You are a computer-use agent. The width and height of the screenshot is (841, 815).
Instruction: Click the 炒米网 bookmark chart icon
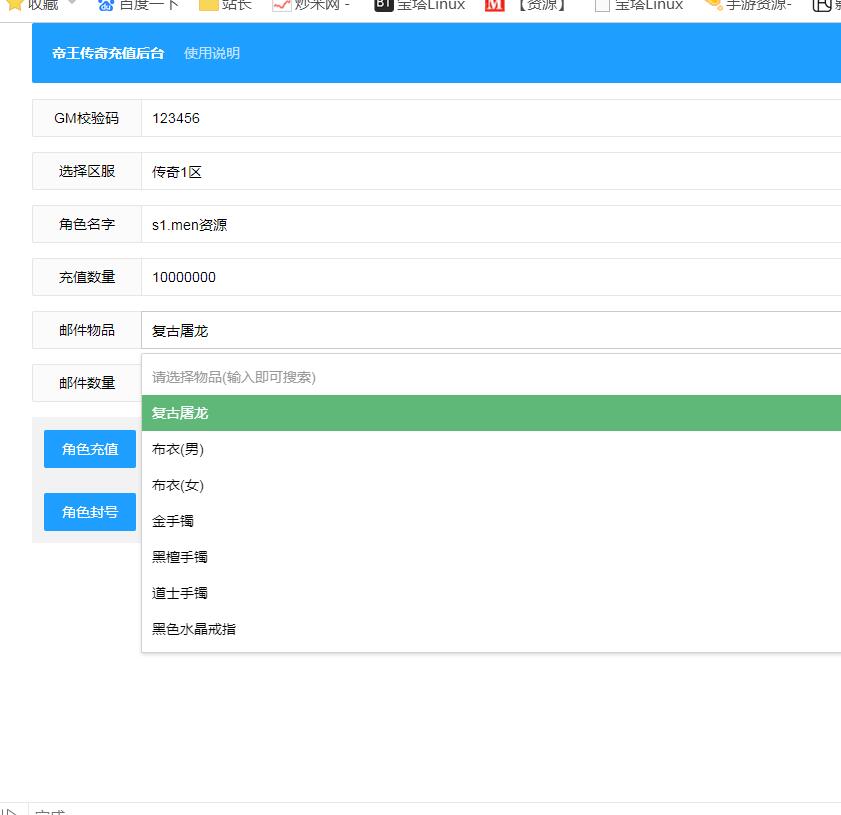point(281,5)
